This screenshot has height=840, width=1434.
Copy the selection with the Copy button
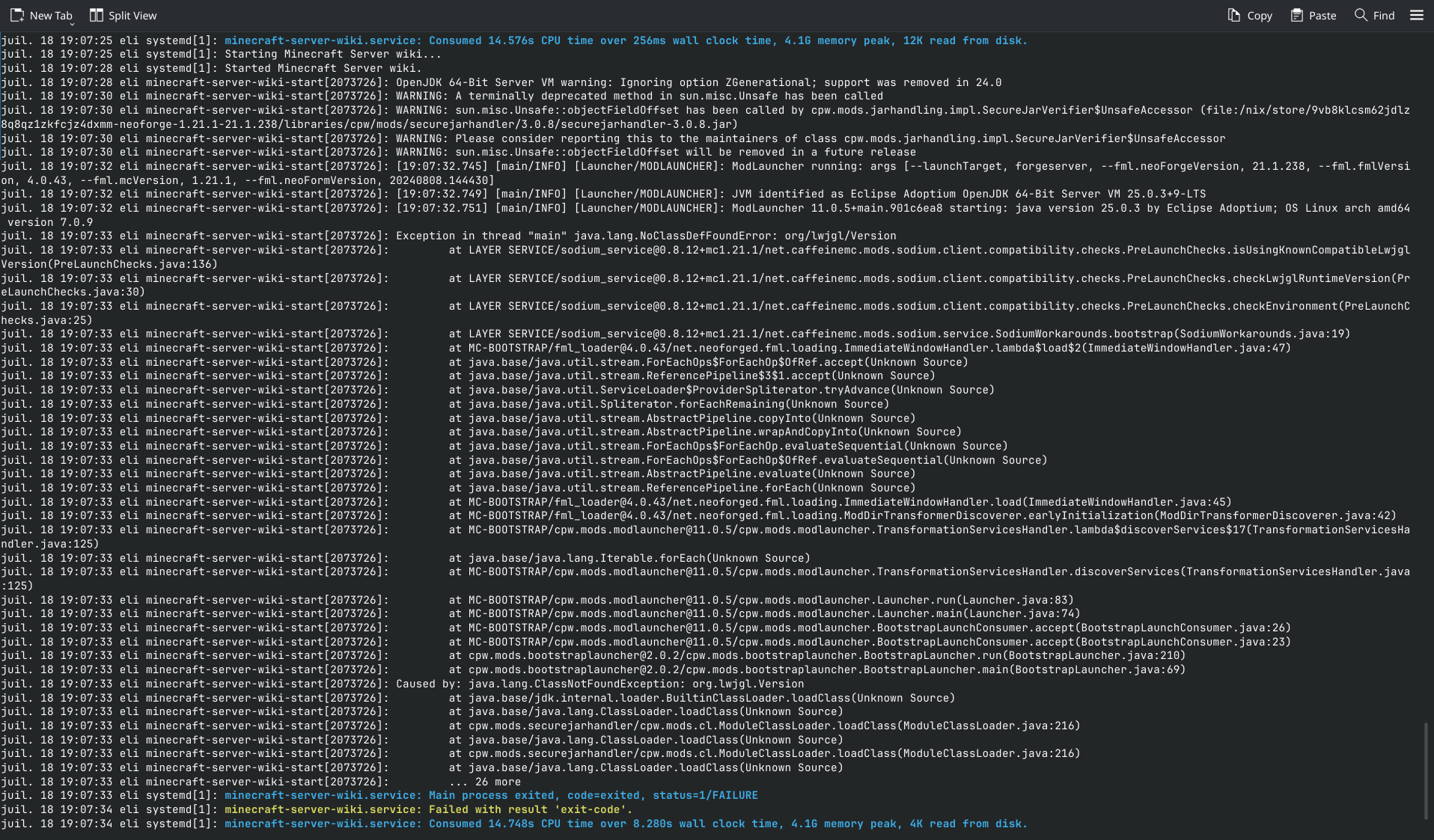[x=1250, y=15]
